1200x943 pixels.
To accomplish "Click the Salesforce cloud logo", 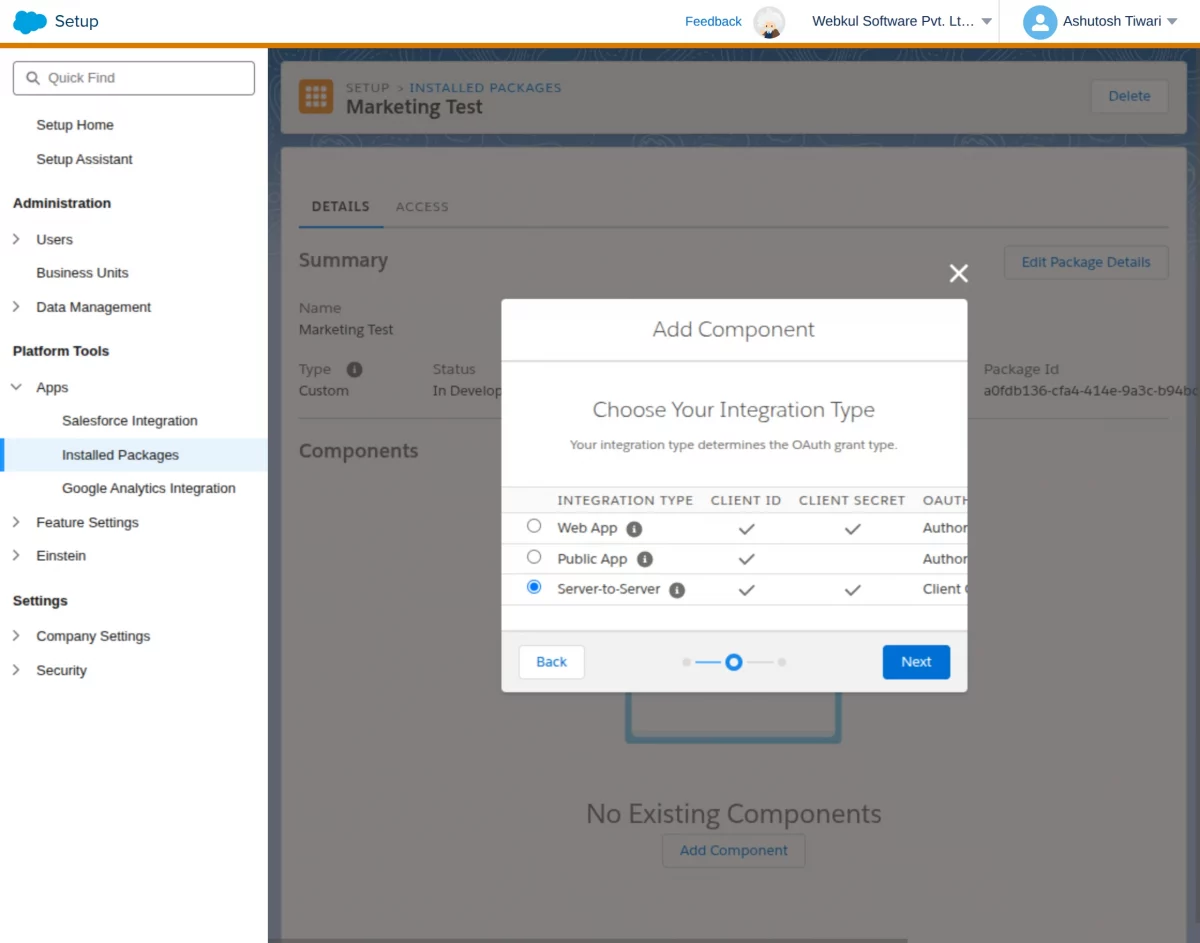I will pyautogui.click(x=30, y=22).
